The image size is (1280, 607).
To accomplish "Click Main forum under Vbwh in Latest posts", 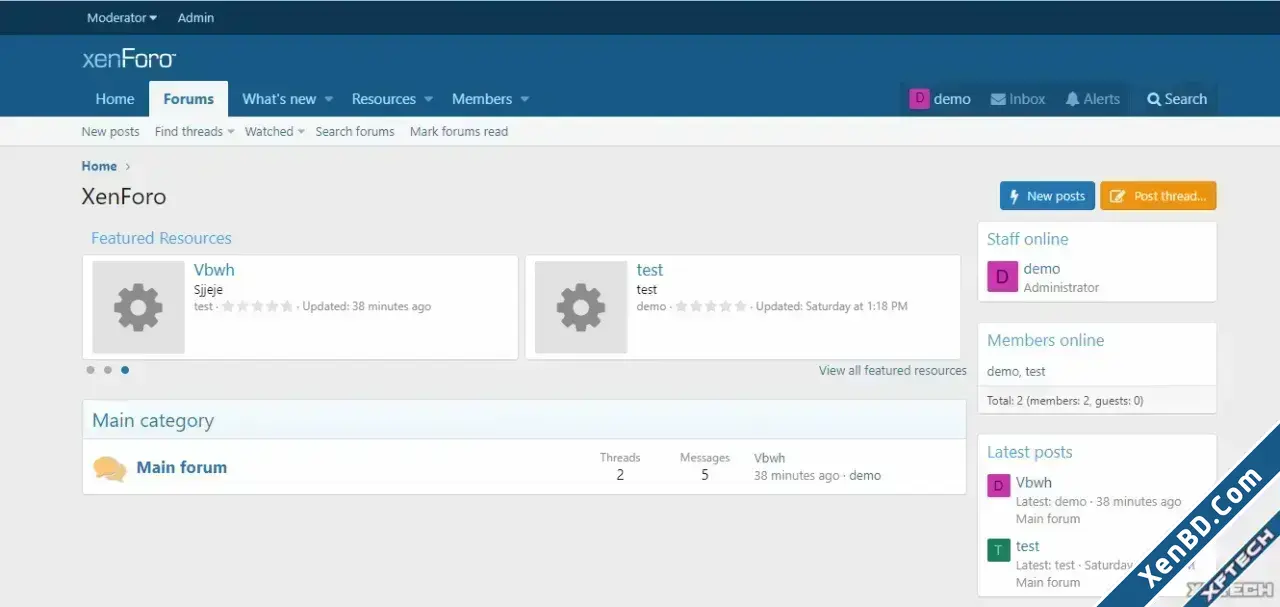I will (x=1048, y=519).
